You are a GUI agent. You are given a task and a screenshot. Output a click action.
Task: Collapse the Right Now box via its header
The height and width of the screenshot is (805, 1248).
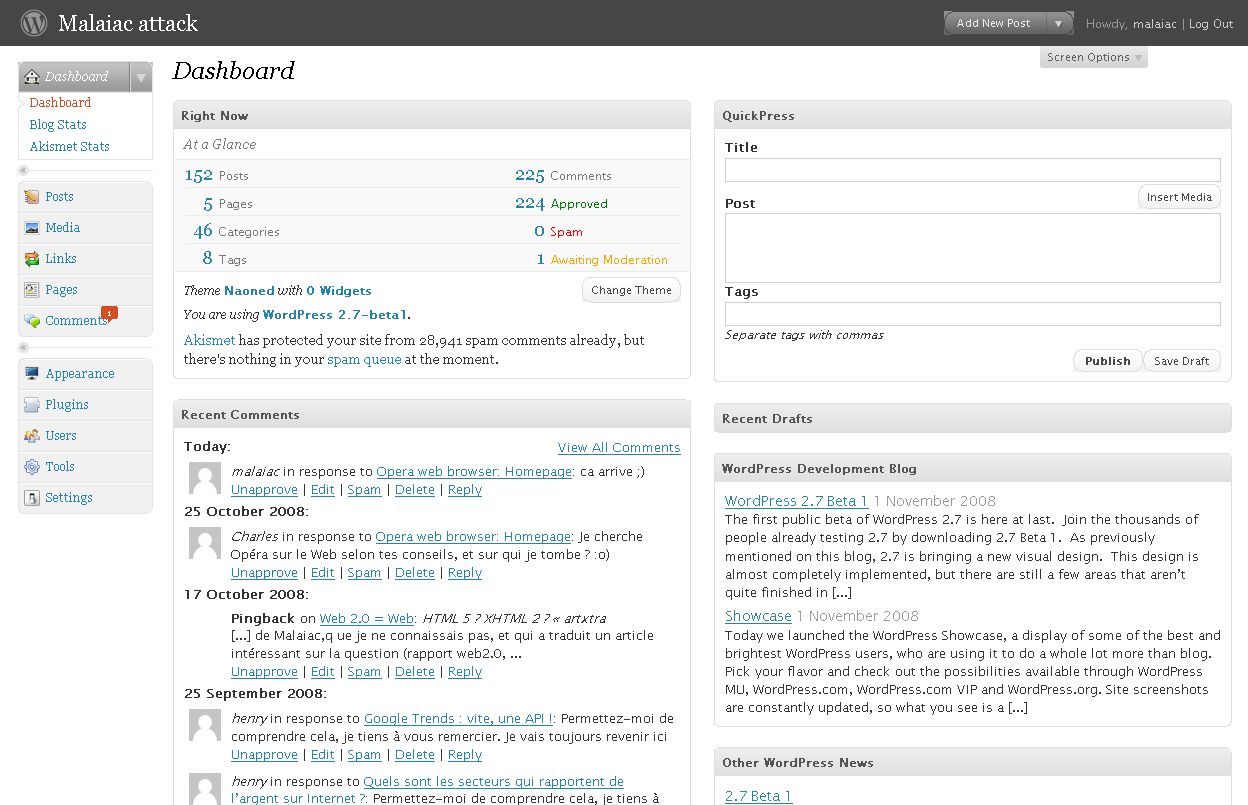pyautogui.click(x=432, y=115)
